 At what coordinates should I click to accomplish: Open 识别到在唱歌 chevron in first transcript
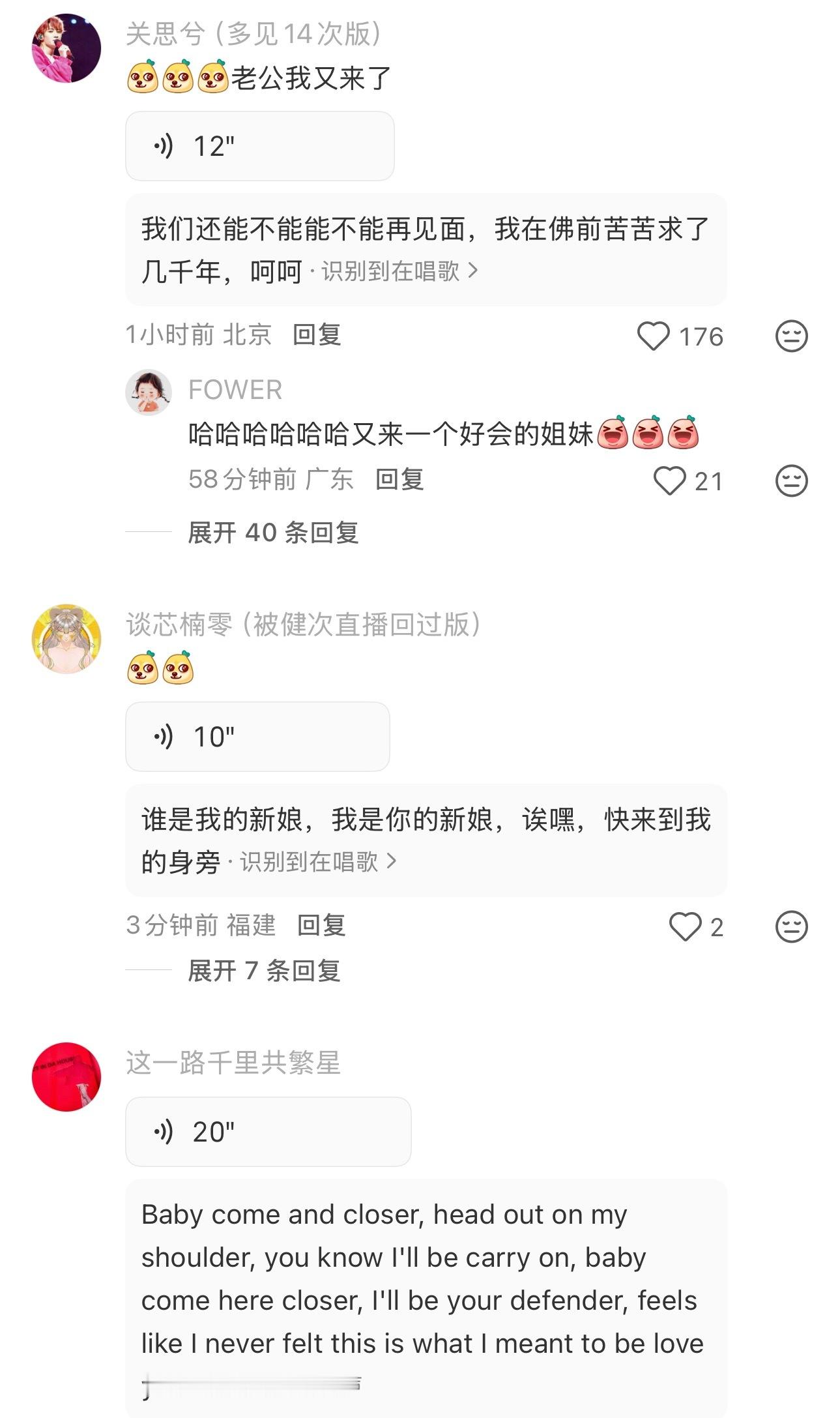click(473, 270)
